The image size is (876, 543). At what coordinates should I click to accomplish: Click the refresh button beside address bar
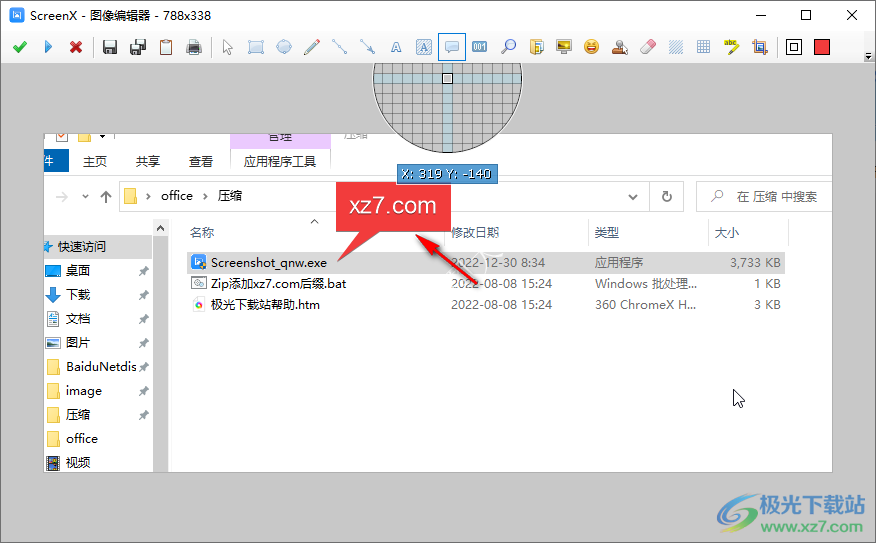coord(666,197)
